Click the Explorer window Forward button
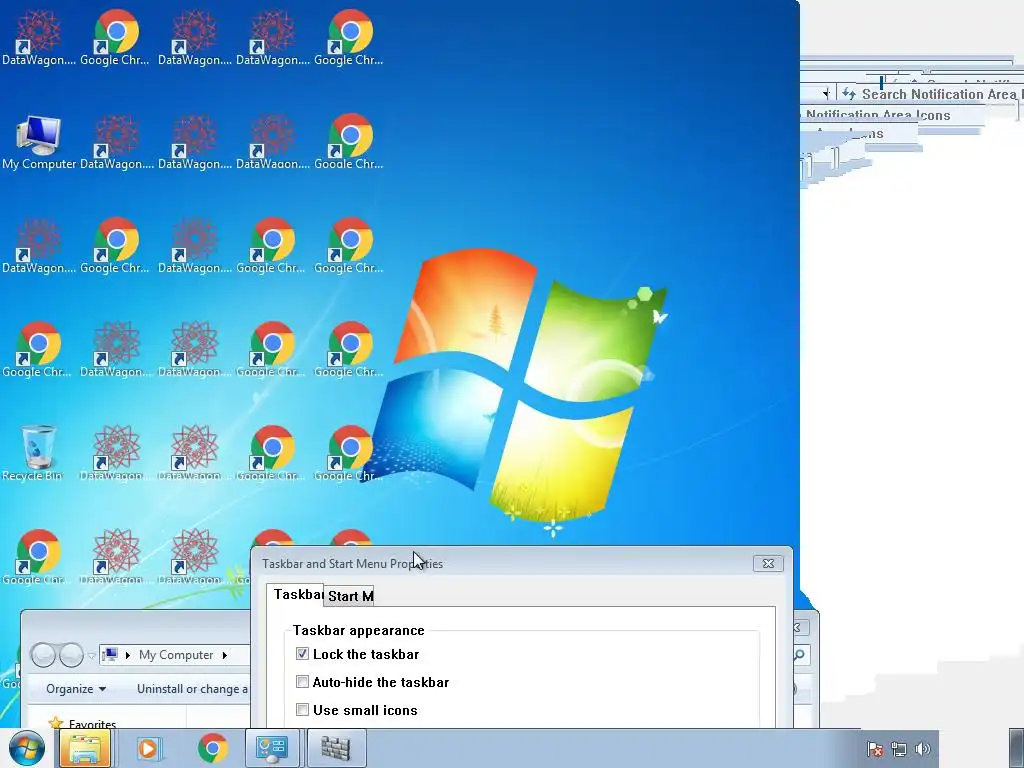1024x768 pixels. click(x=71, y=655)
